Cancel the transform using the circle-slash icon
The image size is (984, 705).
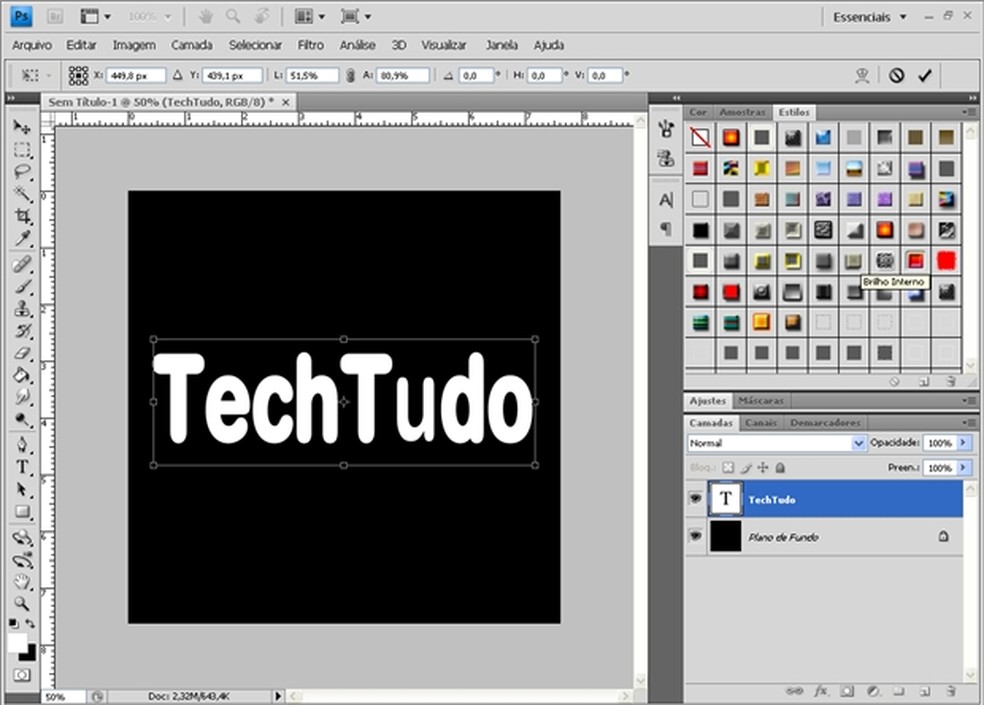pos(897,75)
